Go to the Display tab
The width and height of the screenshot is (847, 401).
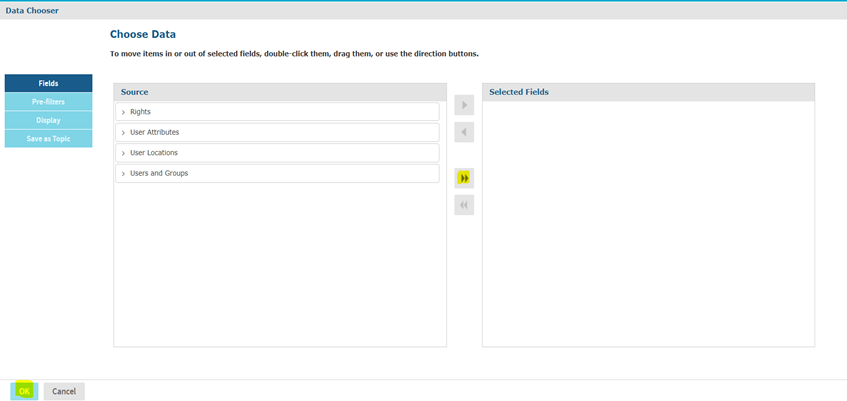pyautogui.click(x=48, y=120)
